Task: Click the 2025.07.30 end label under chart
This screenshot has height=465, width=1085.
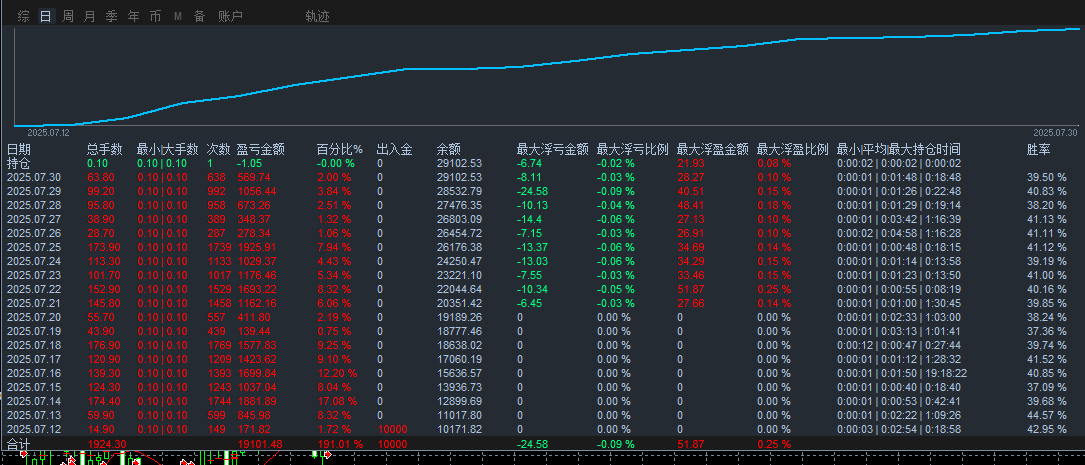Action: pos(1055,132)
